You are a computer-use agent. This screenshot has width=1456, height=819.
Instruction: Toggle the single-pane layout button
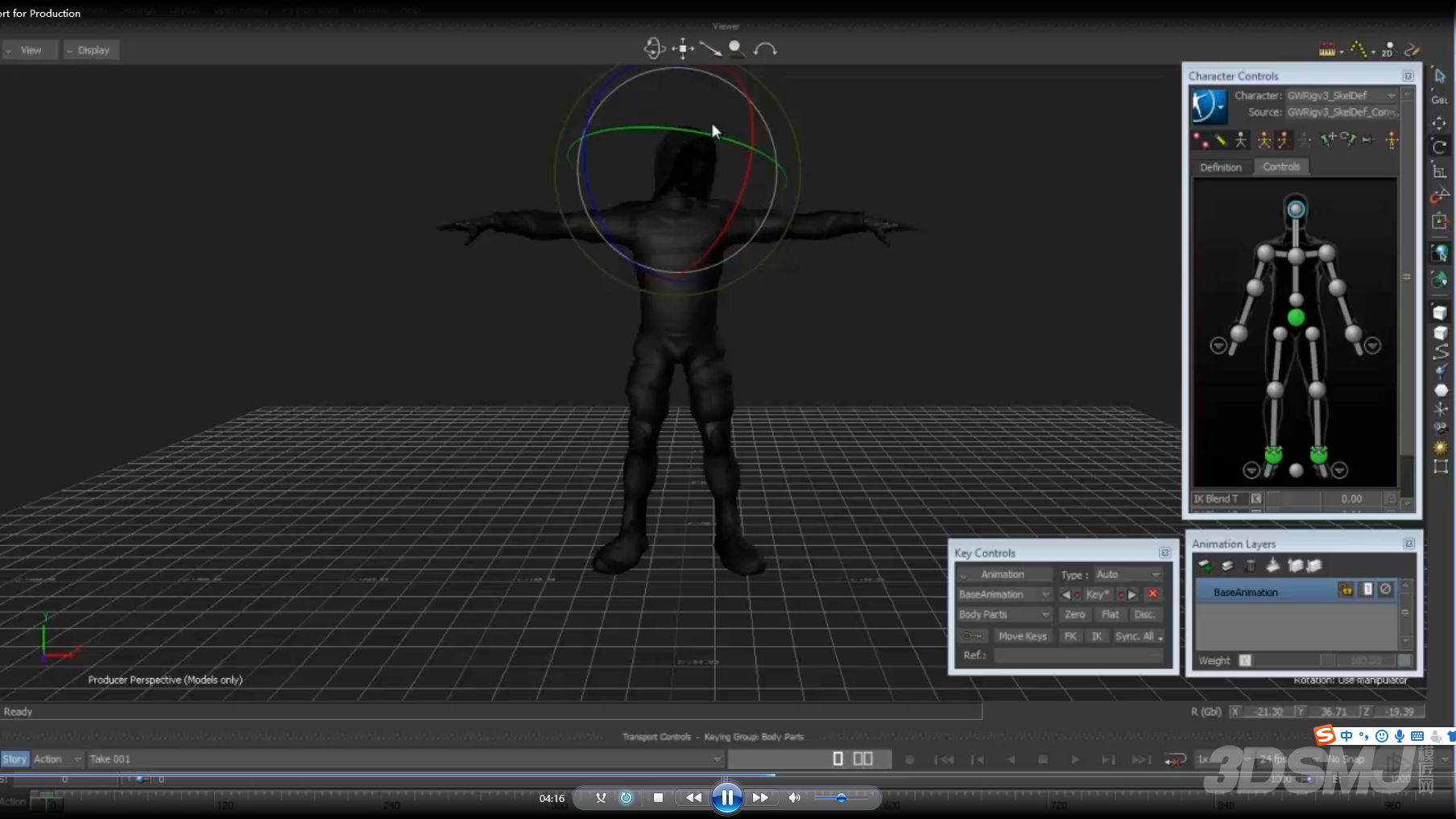(838, 759)
